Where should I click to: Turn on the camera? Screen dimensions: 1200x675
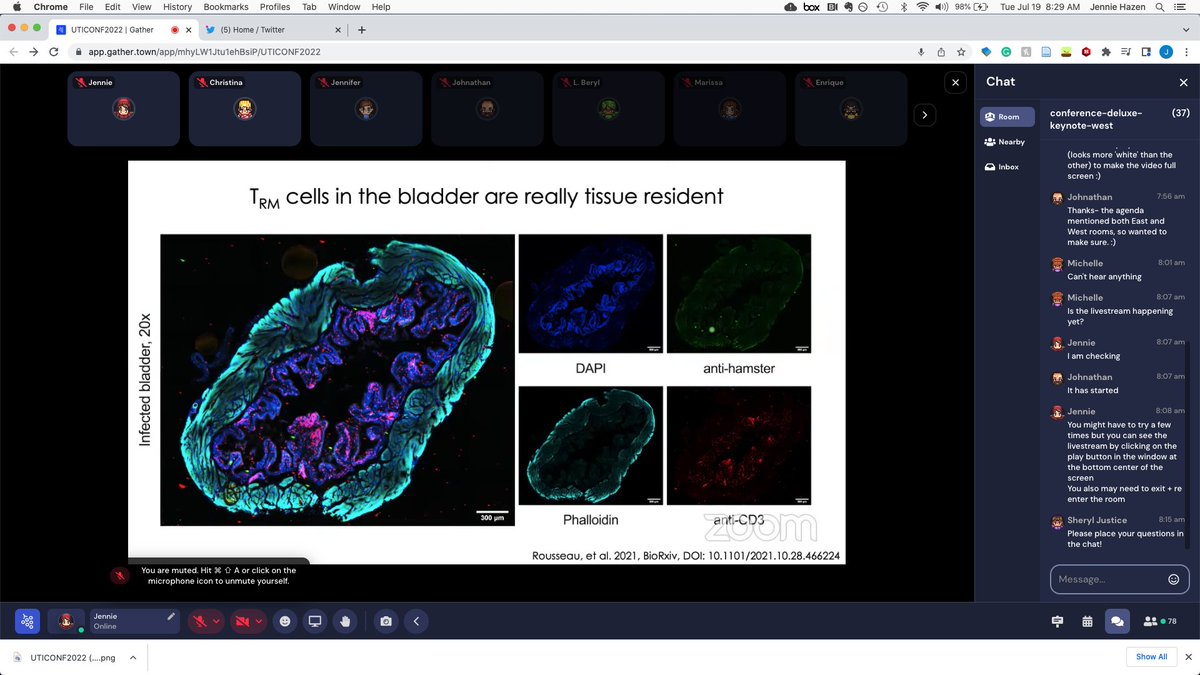pyautogui.click(x=240, y=621)
